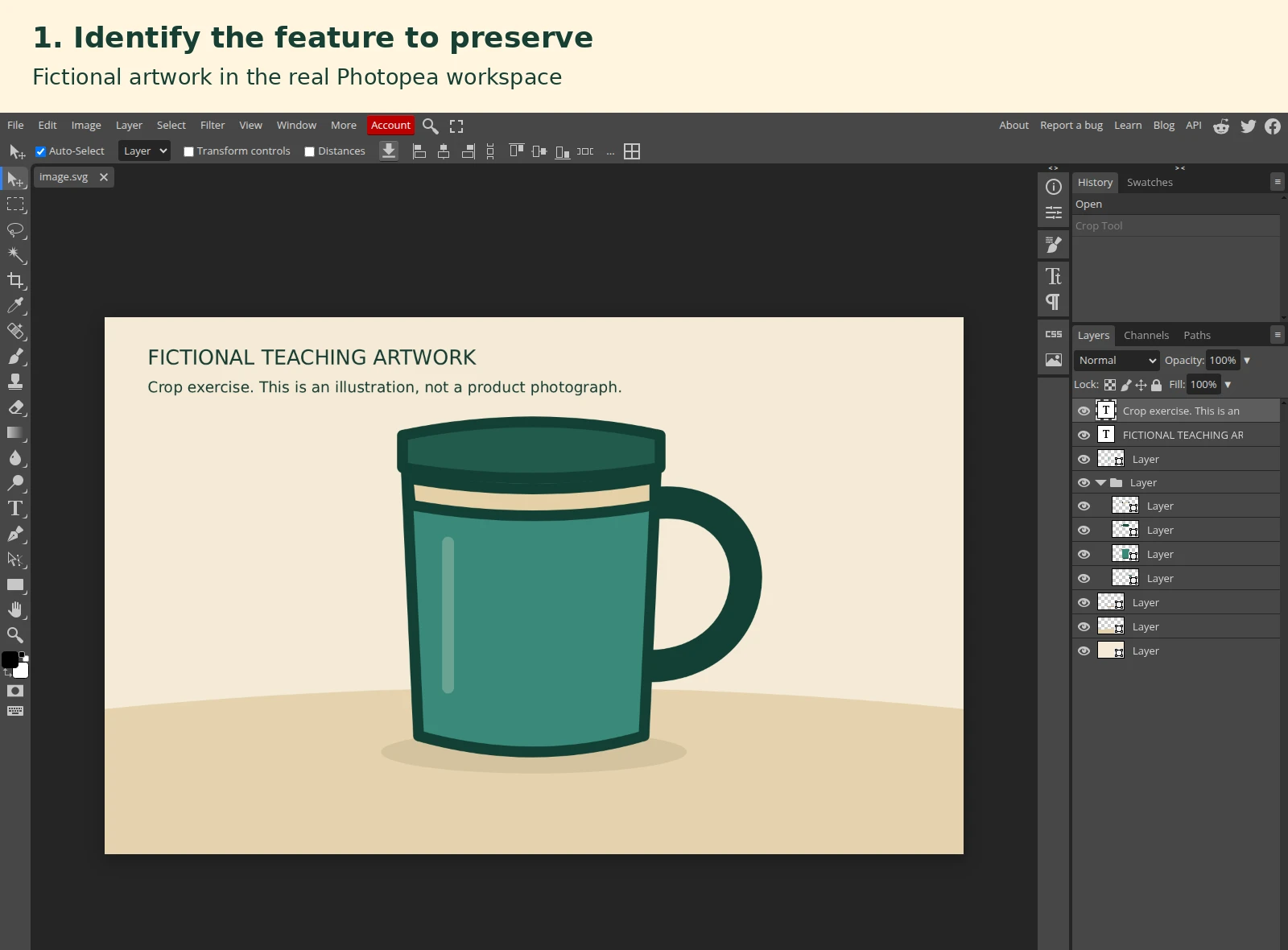Open the Filter menu
Viewport: 1288px width, 950px height.
(213, 126)
